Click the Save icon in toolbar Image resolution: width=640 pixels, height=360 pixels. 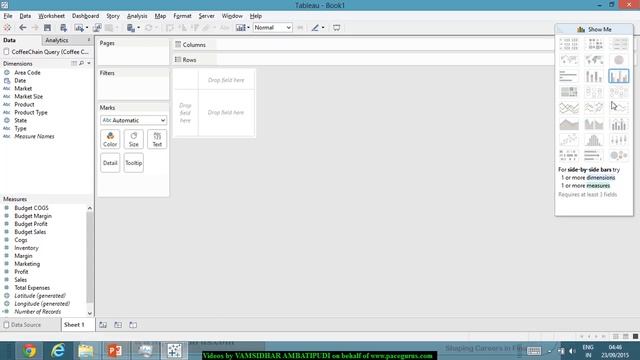(47, 28)
